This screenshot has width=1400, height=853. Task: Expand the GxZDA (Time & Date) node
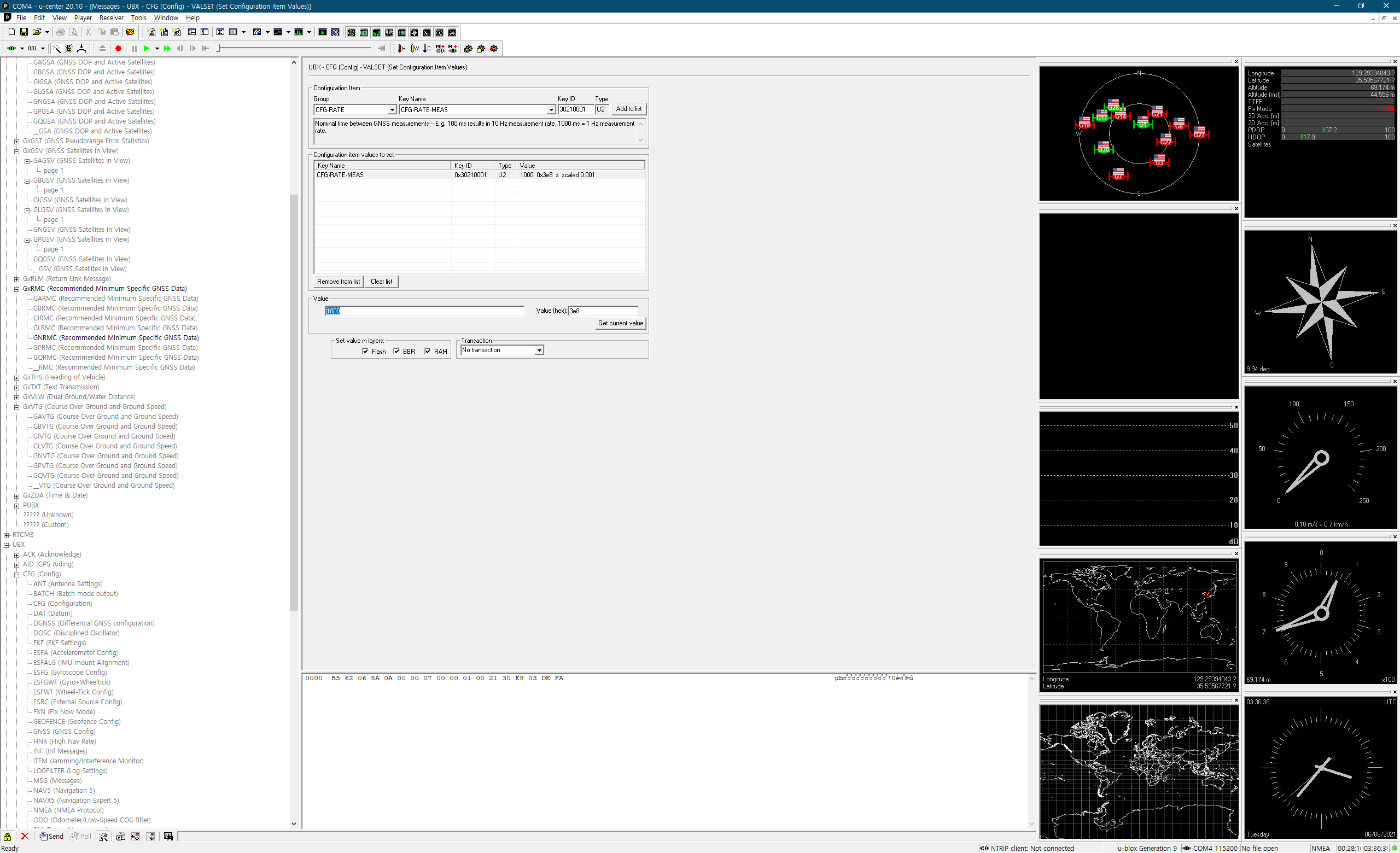coord(17,495)
